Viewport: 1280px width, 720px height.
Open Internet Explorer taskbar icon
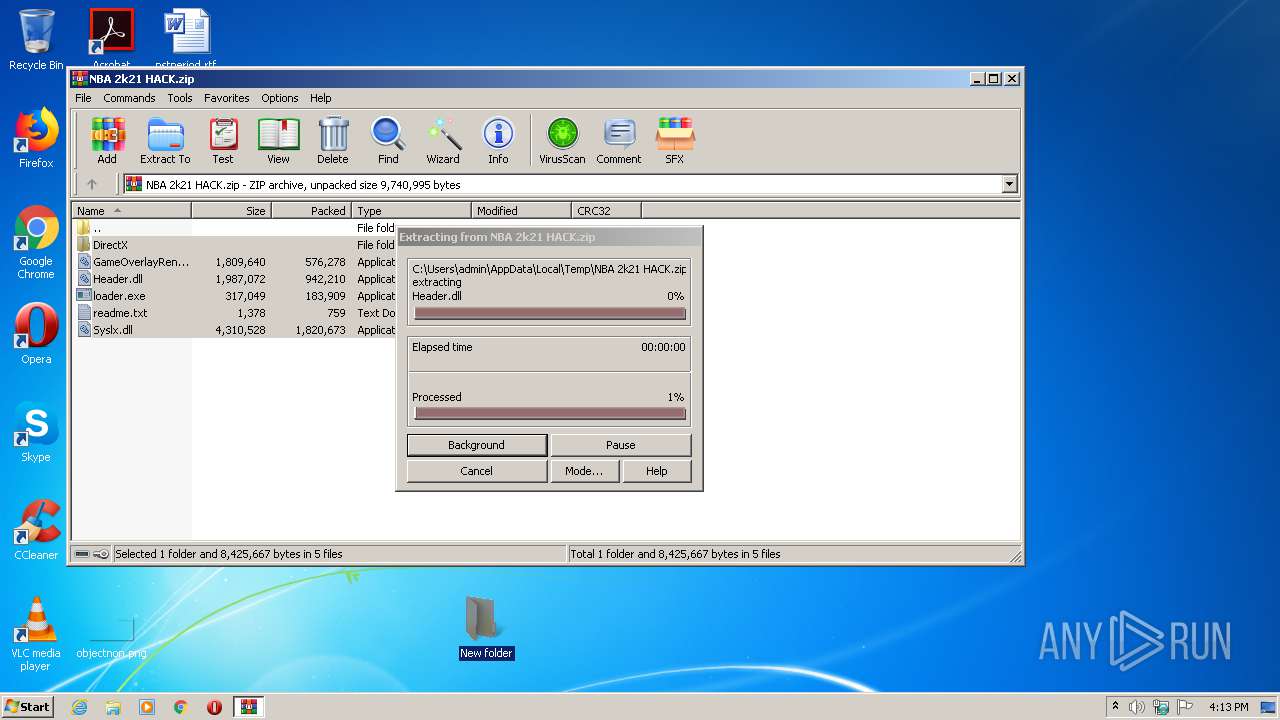pyautogui.click(x=79, y=707)
